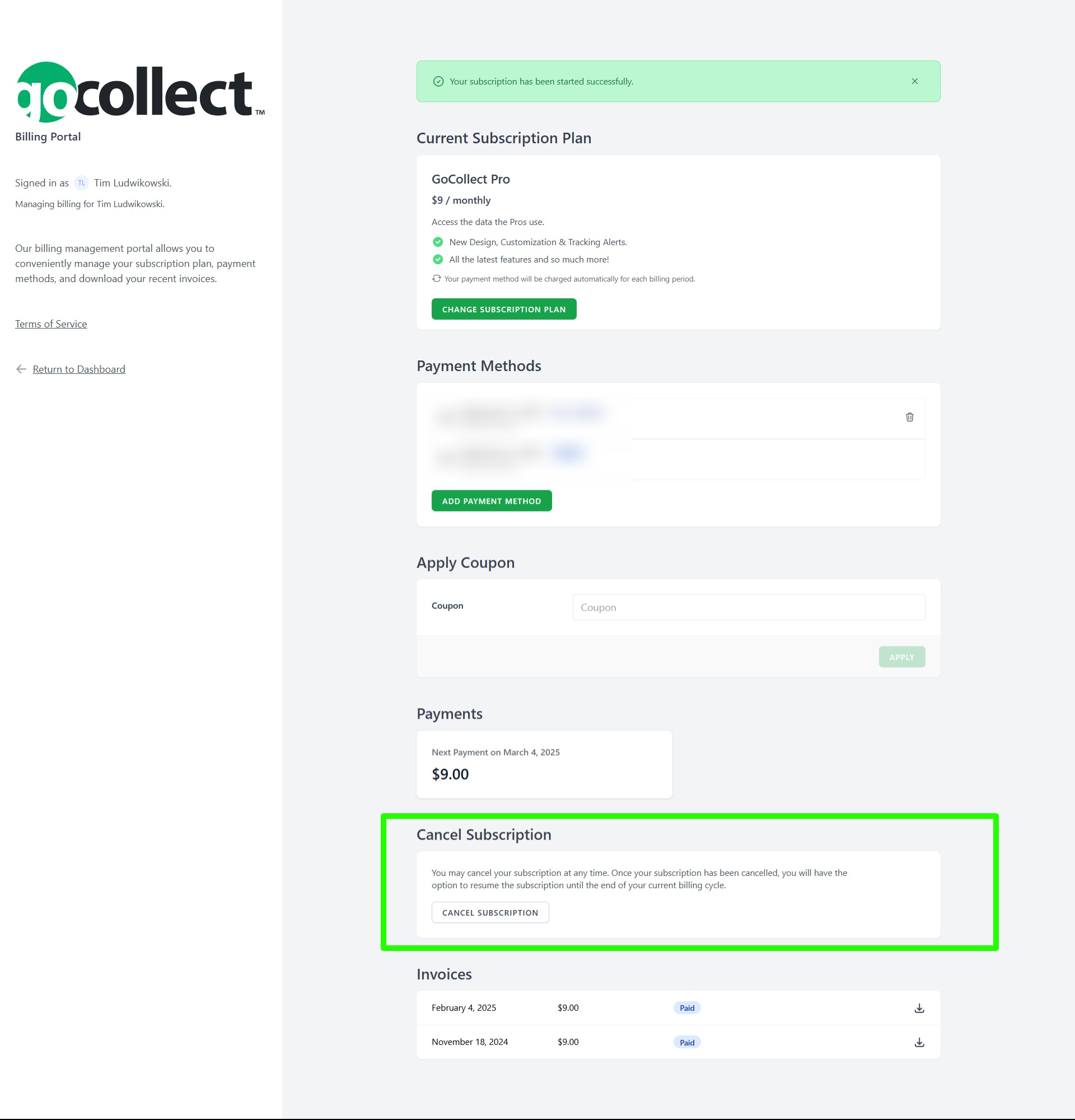Open Terms of Service link
1075x1120 pixels.
coord(51,324)
